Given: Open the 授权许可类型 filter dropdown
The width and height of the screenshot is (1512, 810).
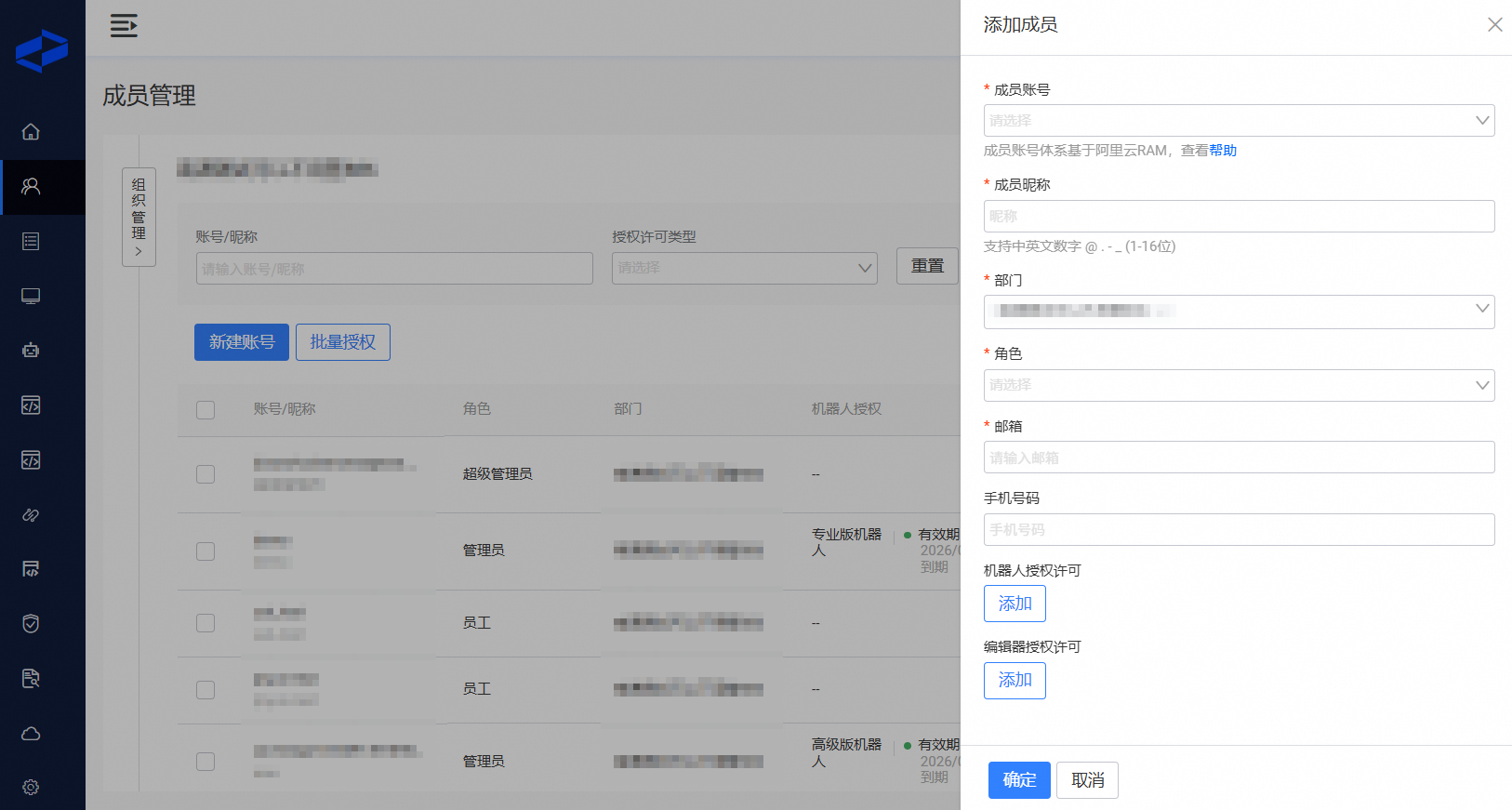Looking at the screenshot, I should pos(745,268).
